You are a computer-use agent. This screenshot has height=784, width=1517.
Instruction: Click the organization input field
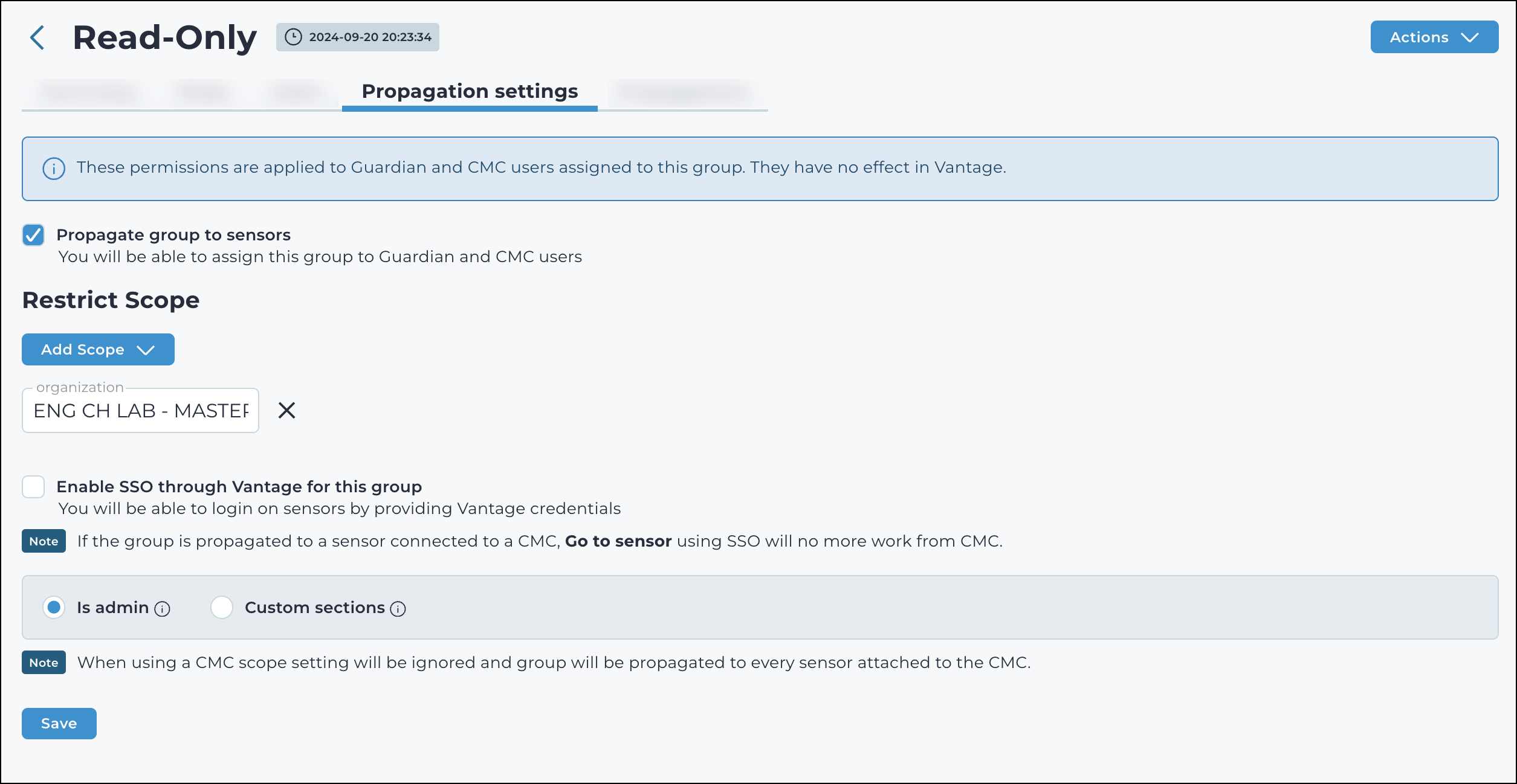point(140,411)
